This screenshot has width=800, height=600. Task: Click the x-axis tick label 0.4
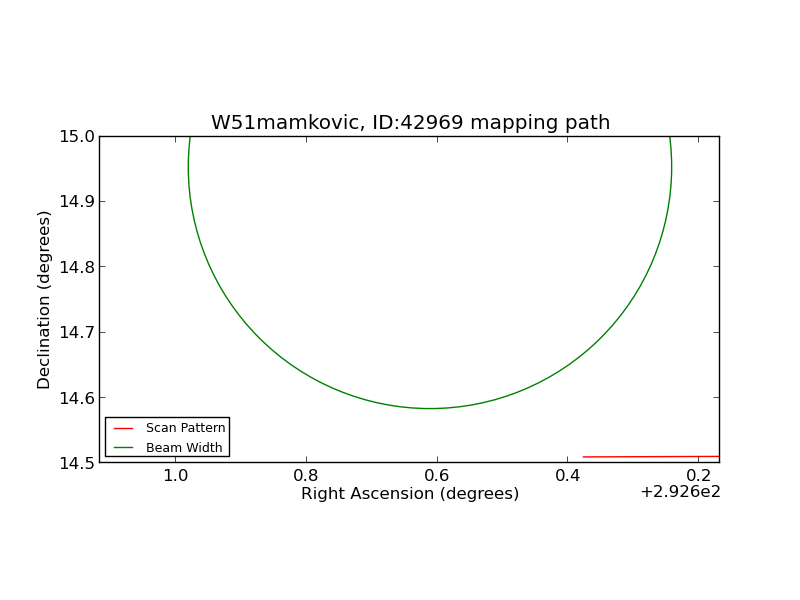(567, 476)
